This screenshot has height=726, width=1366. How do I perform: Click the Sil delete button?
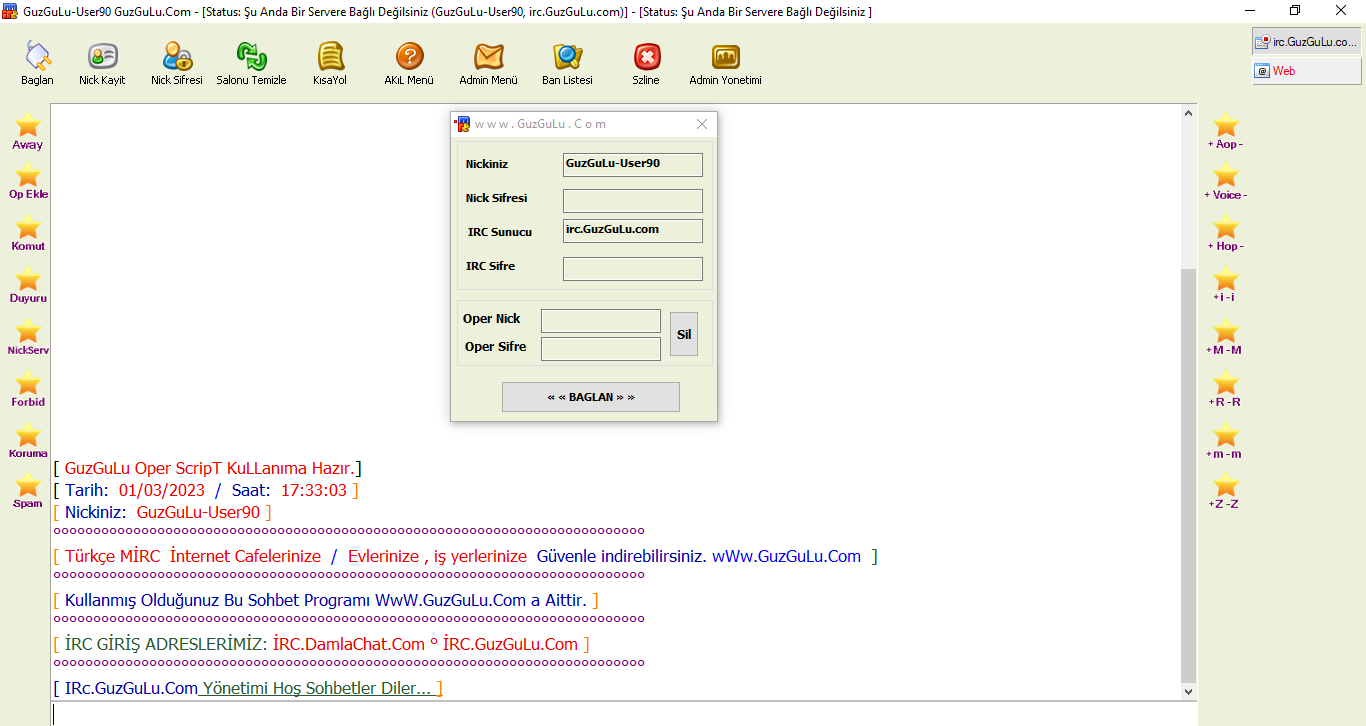(x=684, y=334)
